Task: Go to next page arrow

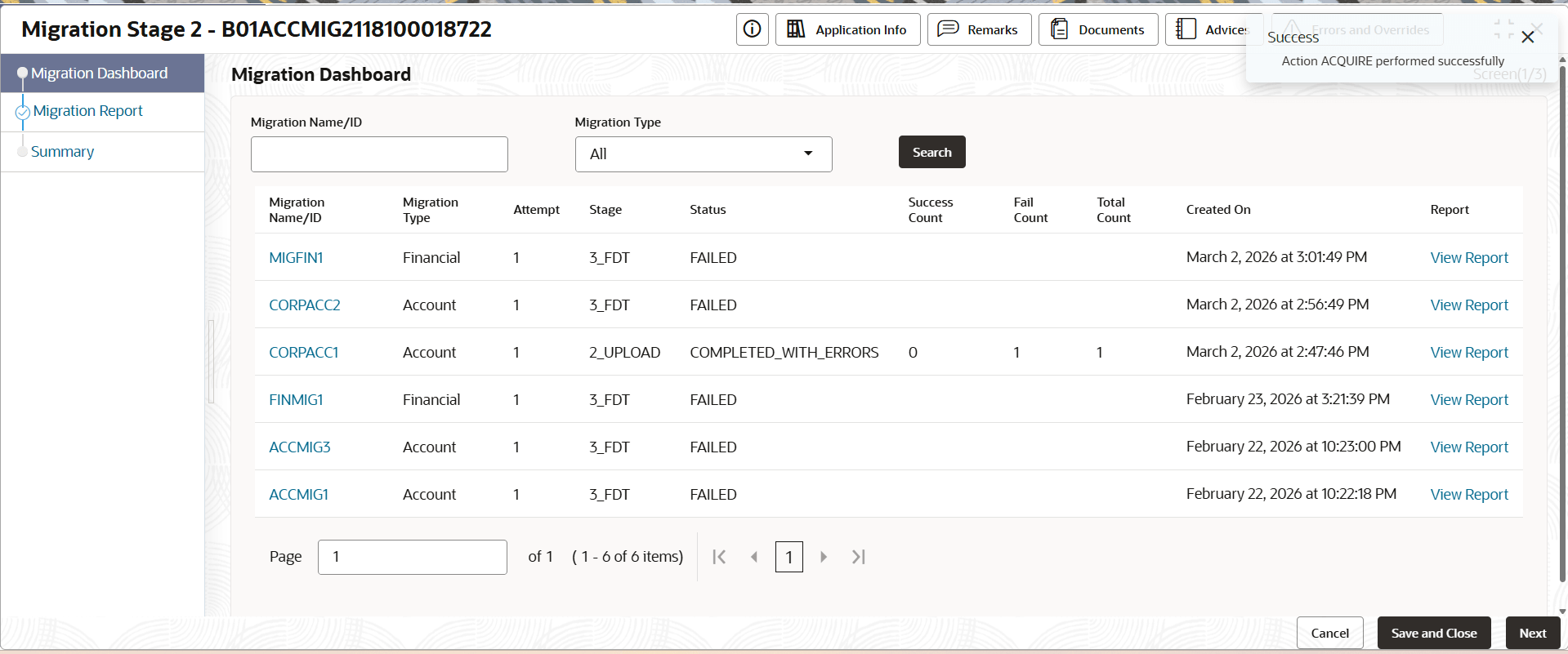Action: [x=824, y=557]
